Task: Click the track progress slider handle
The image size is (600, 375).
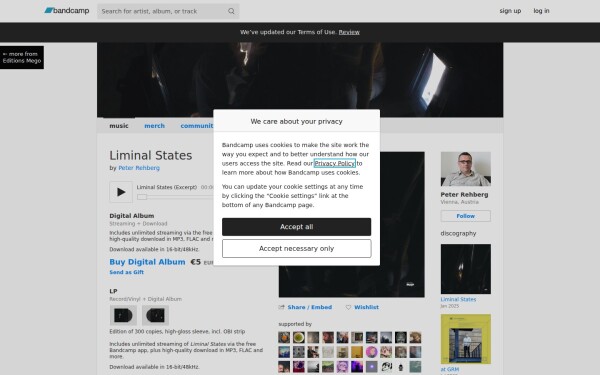Action: click(142, 197)
